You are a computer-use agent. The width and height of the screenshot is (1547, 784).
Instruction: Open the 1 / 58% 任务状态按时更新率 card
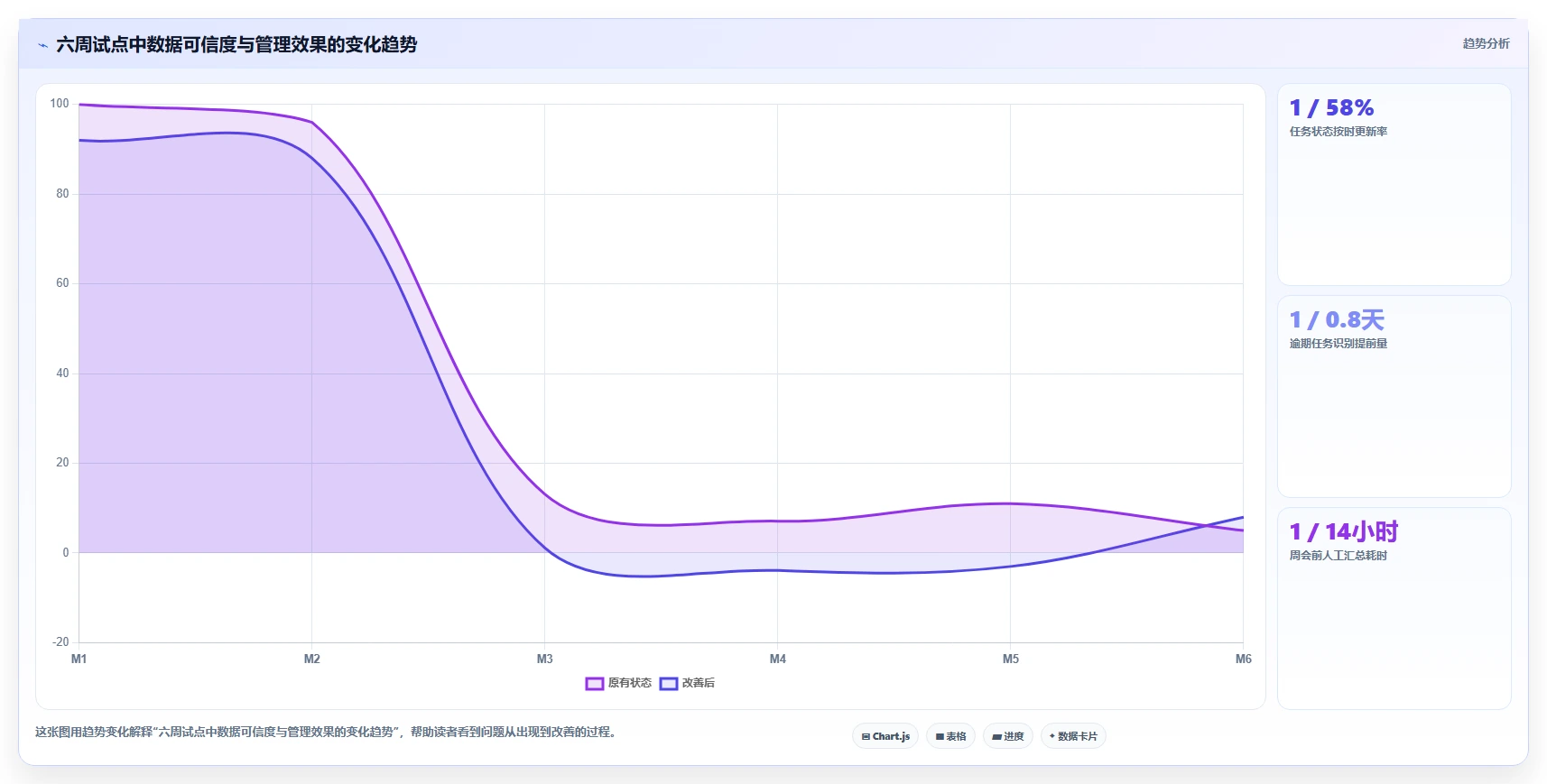(x=1394, y=185)
